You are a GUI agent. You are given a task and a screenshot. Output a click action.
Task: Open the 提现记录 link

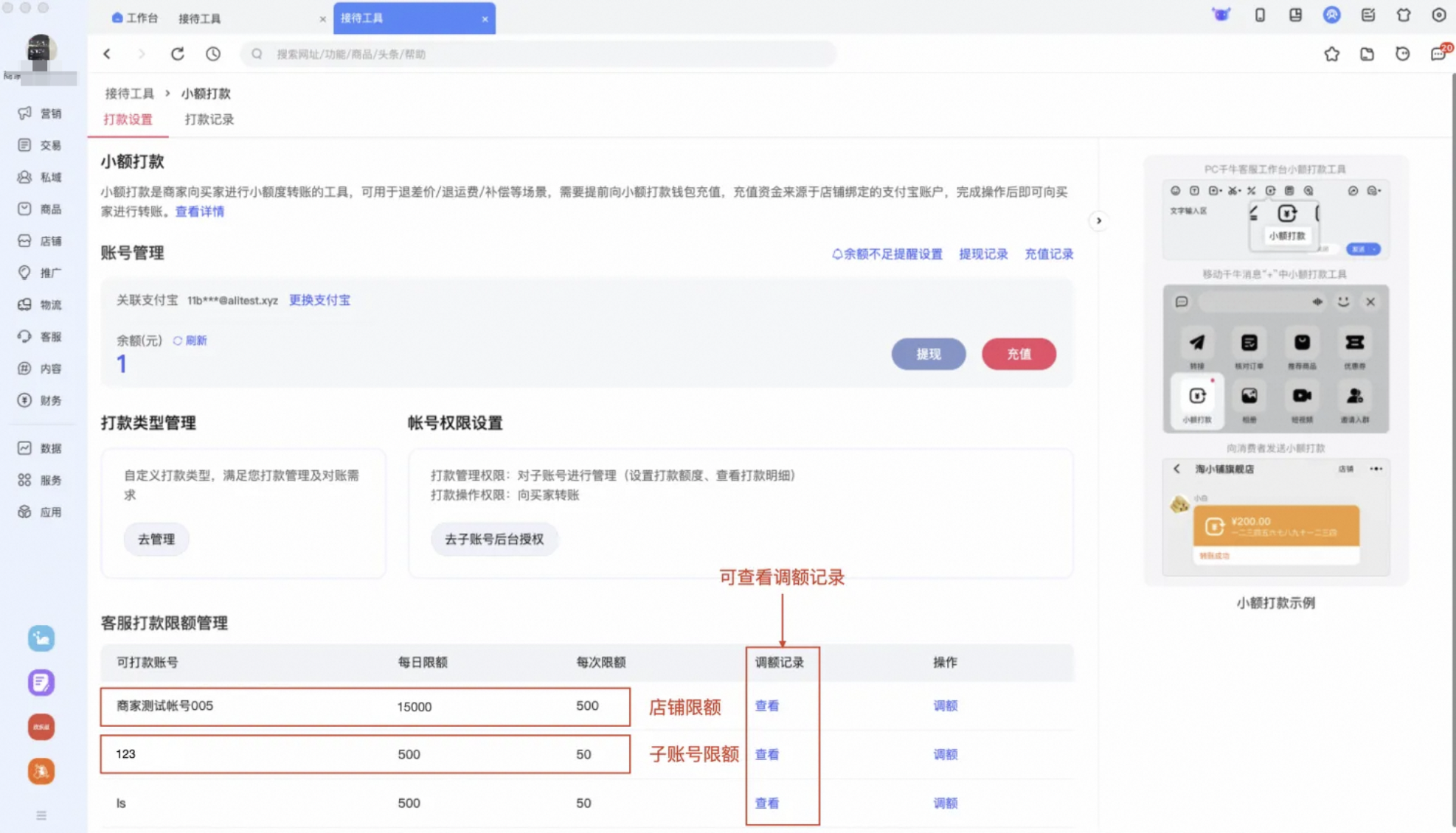click(x=983, y=254)
